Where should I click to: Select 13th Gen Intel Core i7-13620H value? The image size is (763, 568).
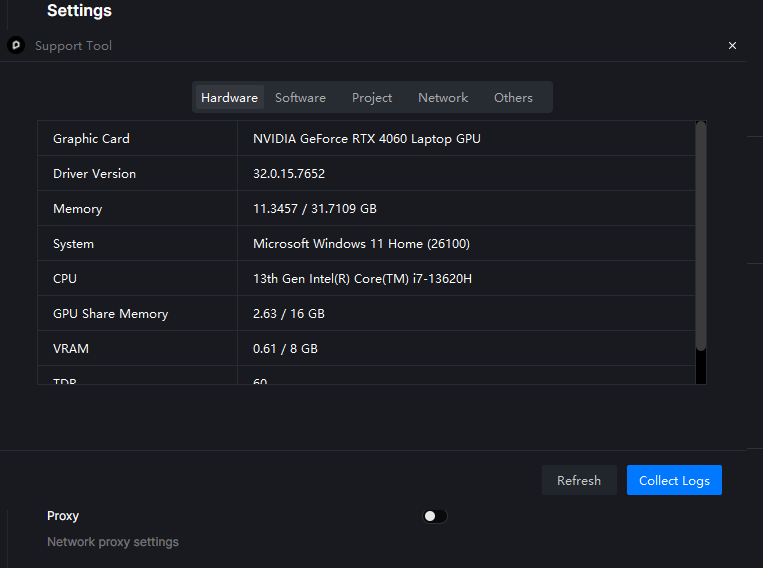pyautogui.click(x=363, y=279)
